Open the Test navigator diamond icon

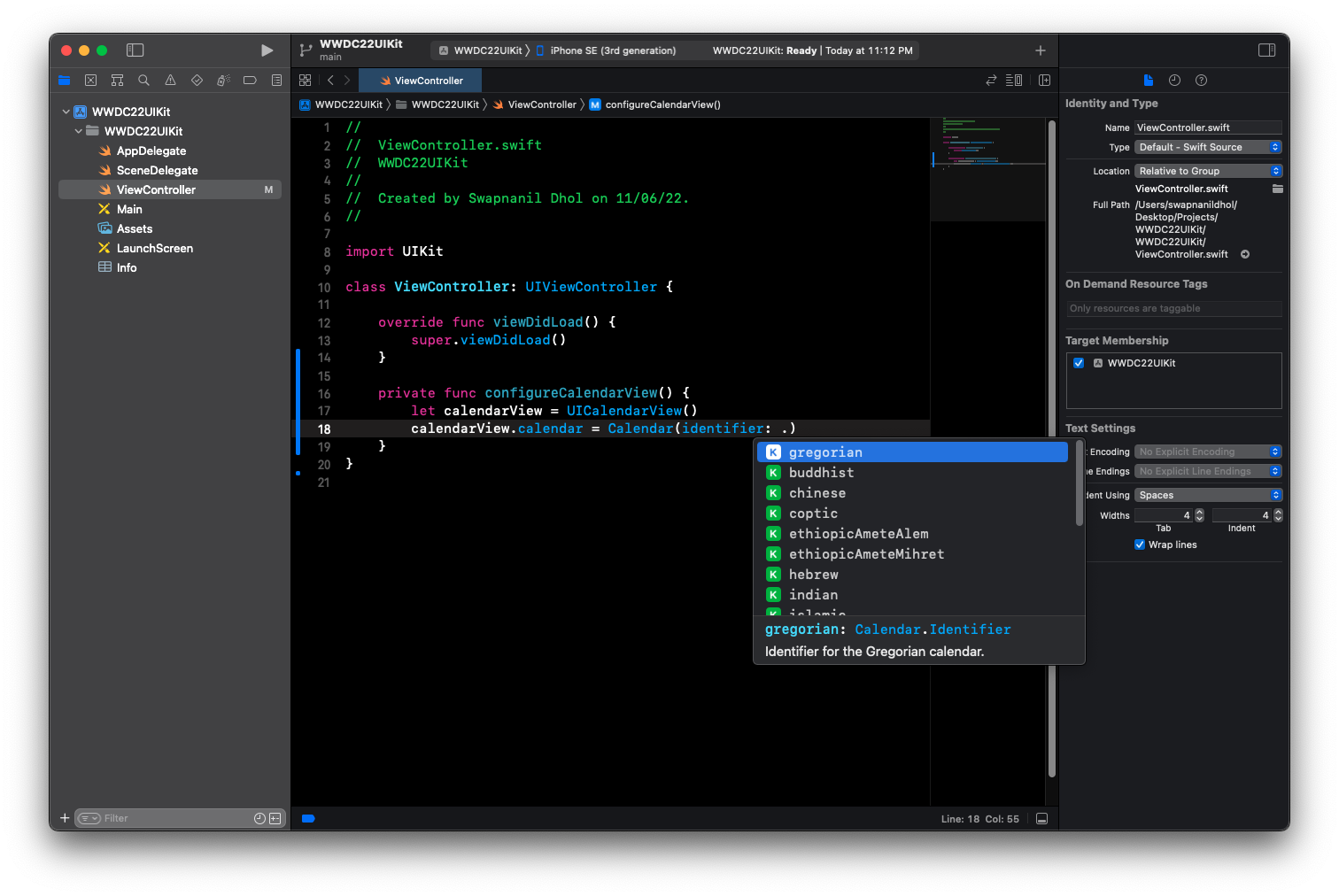pos(197,81)
